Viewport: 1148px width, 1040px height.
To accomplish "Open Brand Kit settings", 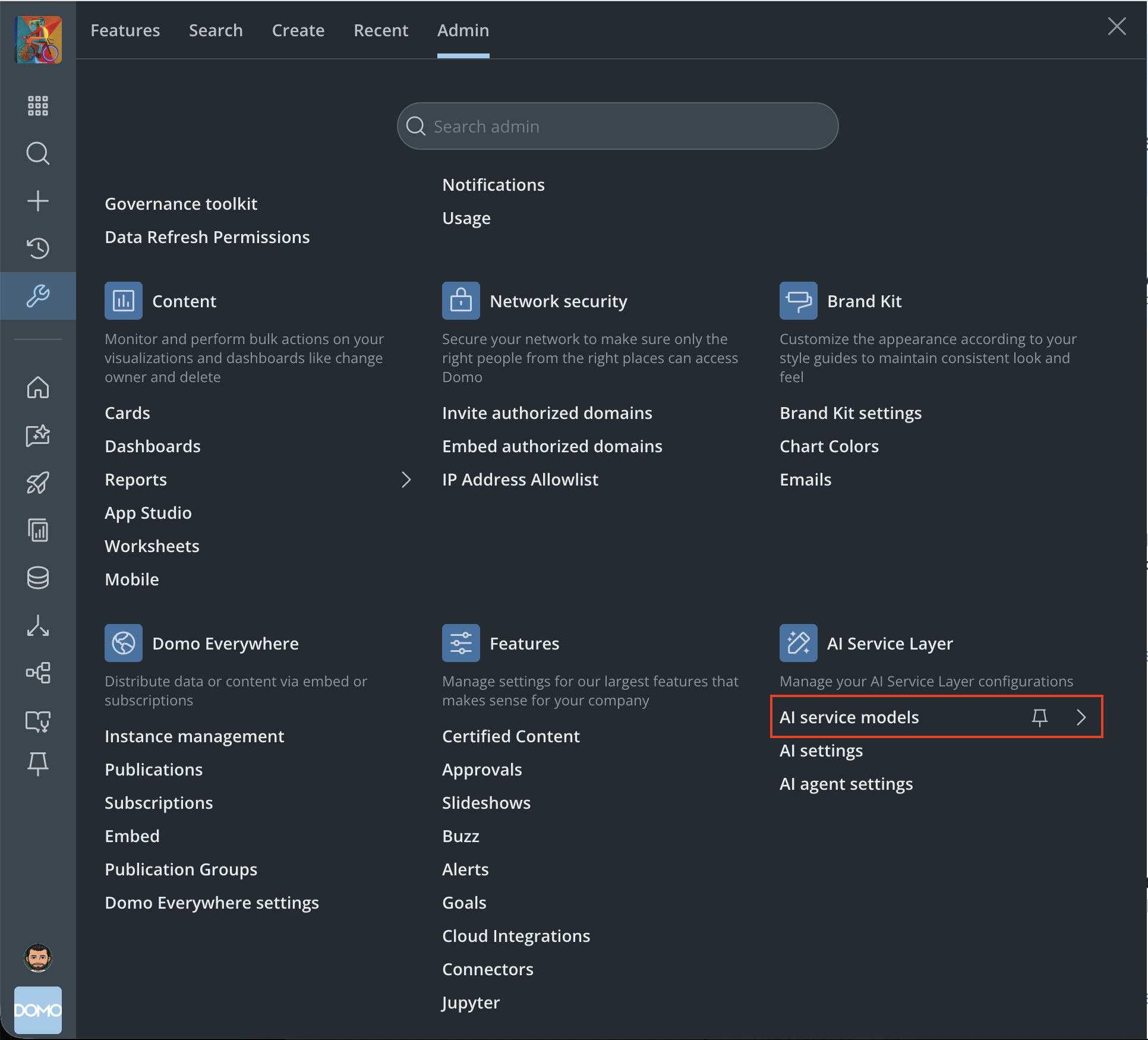I will 851,413.
